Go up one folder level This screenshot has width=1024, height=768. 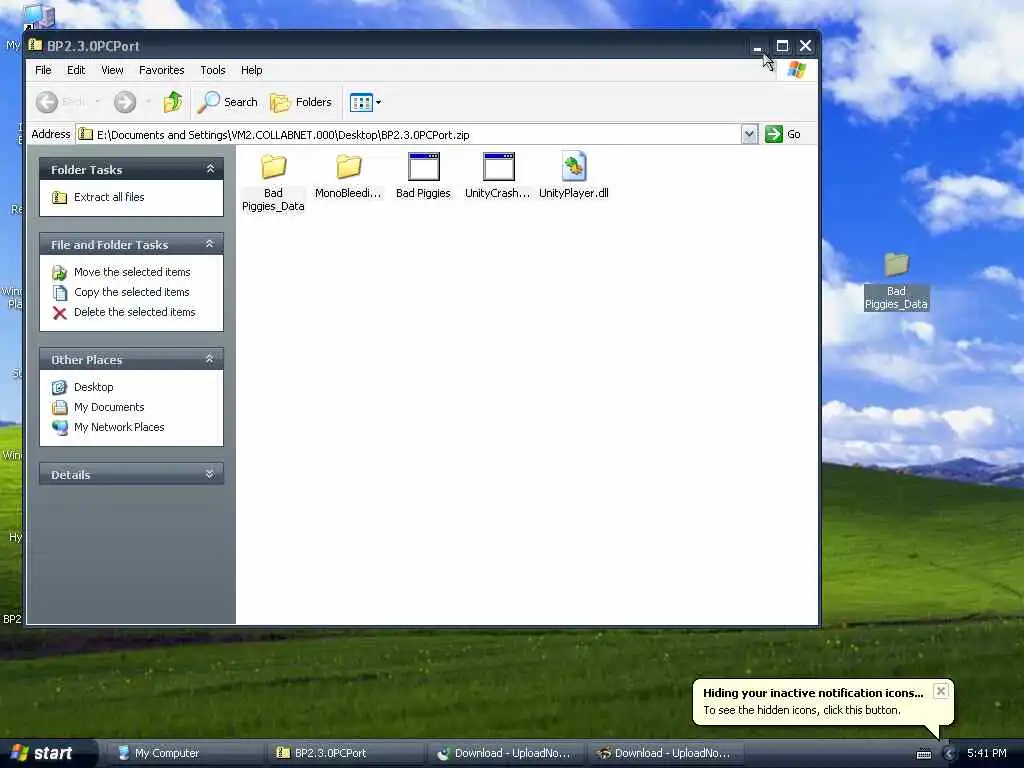click(x=173, y=102)
